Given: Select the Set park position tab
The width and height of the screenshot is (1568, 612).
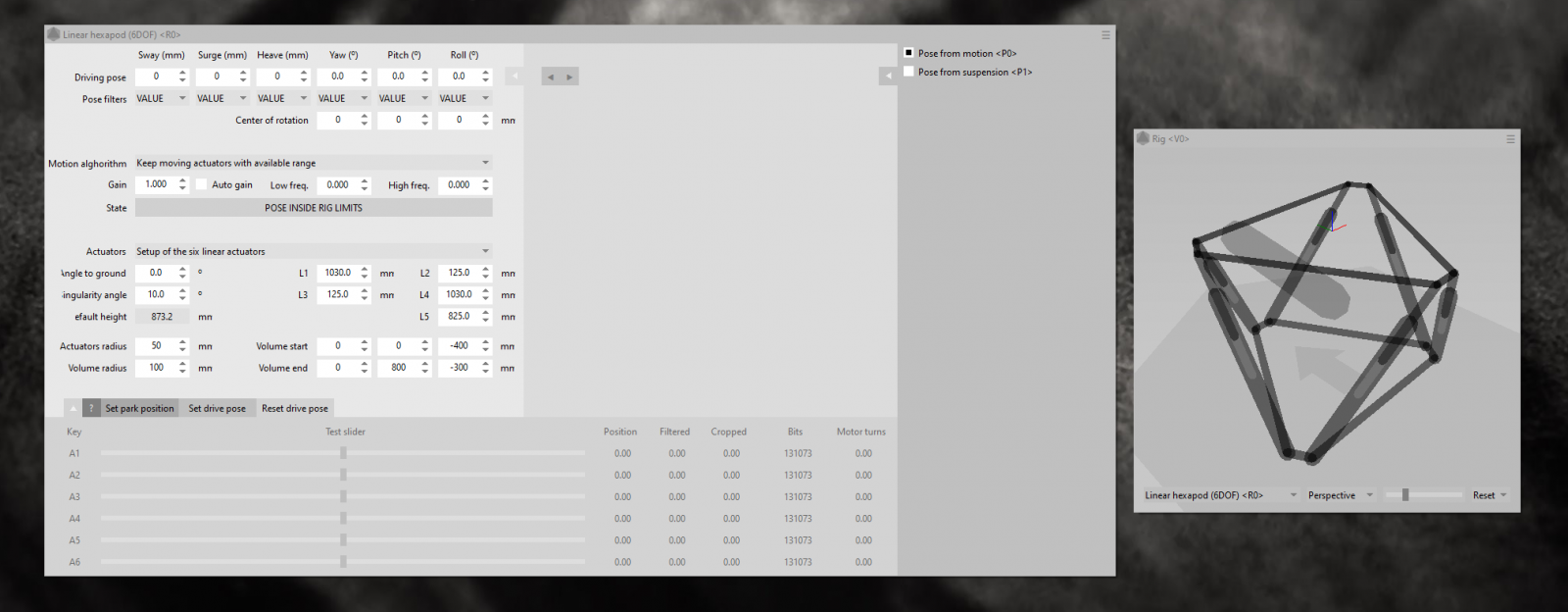Looking at the screenshot, I should point(139,408).
